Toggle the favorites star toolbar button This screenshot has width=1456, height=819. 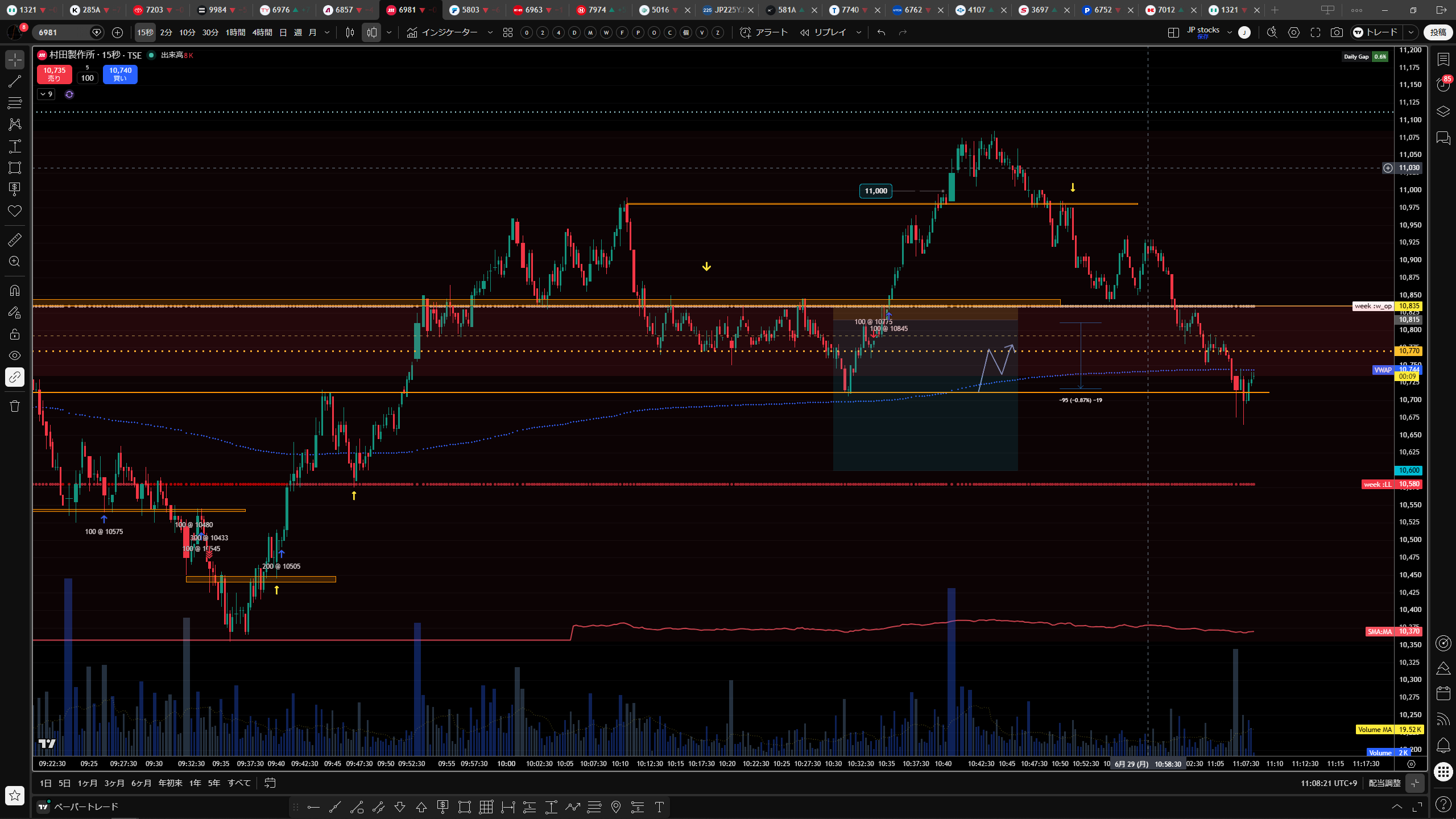pyautogui.click(x=15, y=795)
